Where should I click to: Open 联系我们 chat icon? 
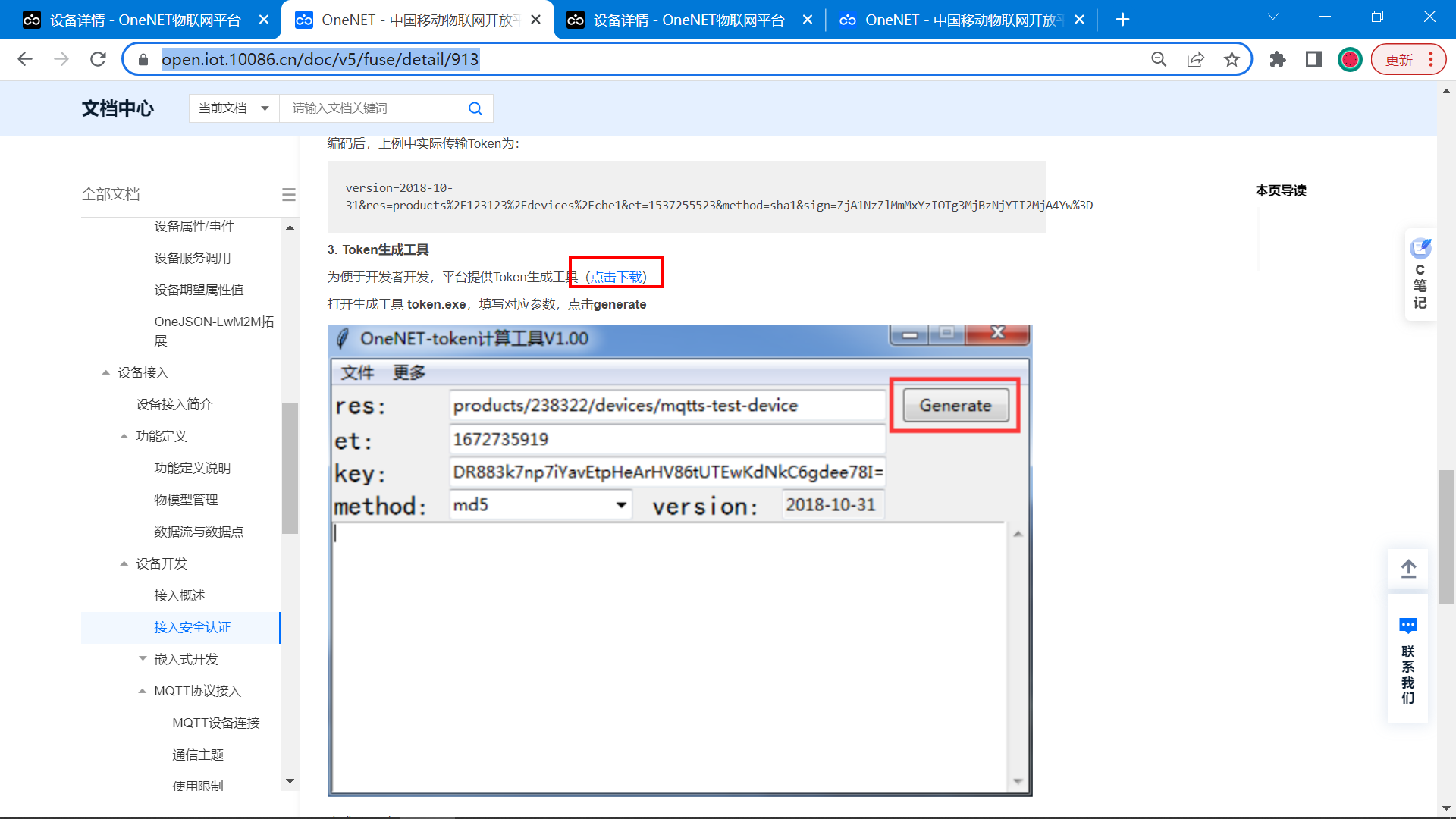click(1408, 626)
